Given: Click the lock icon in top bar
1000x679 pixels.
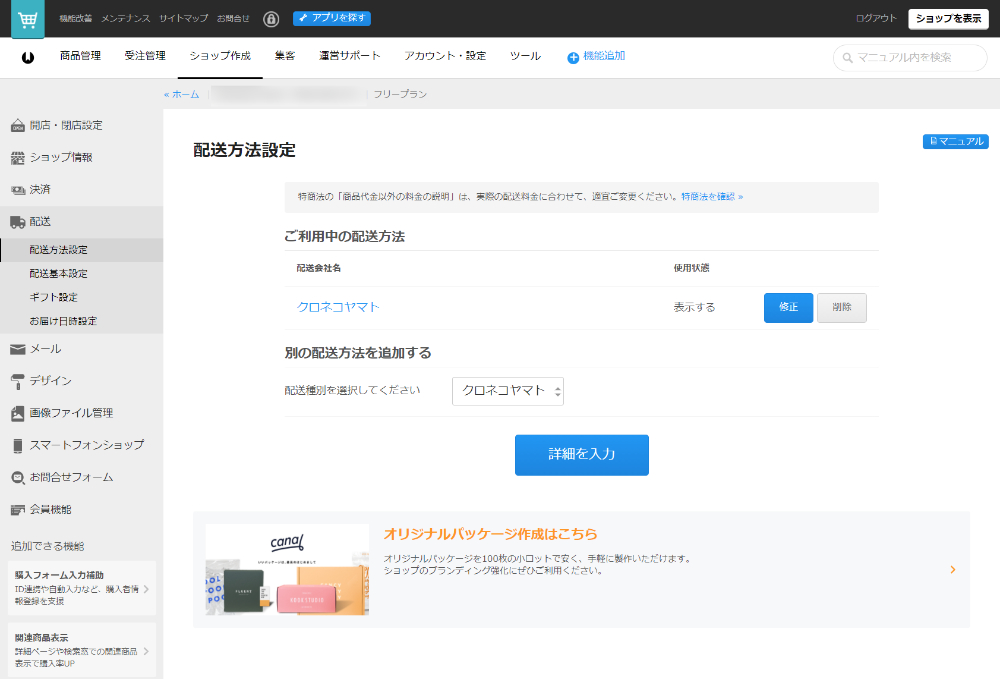Looking at the screenshot, I should 271,19.
